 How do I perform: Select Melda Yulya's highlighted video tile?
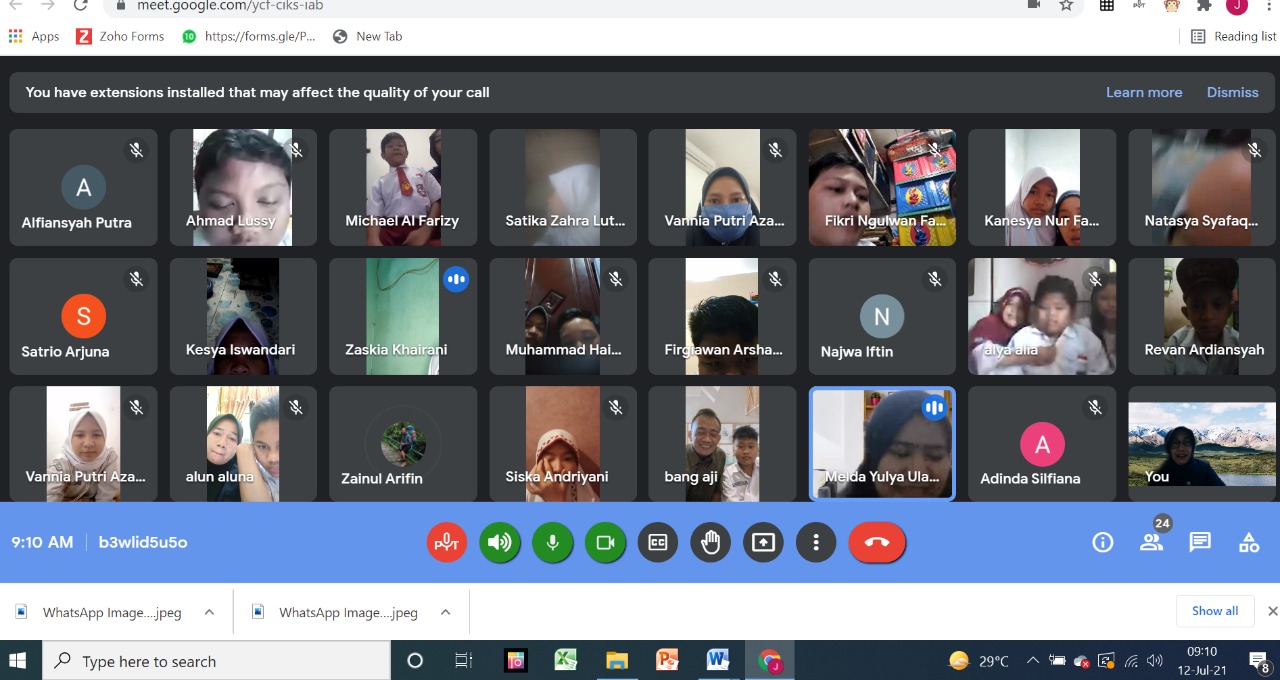[881, 443]
